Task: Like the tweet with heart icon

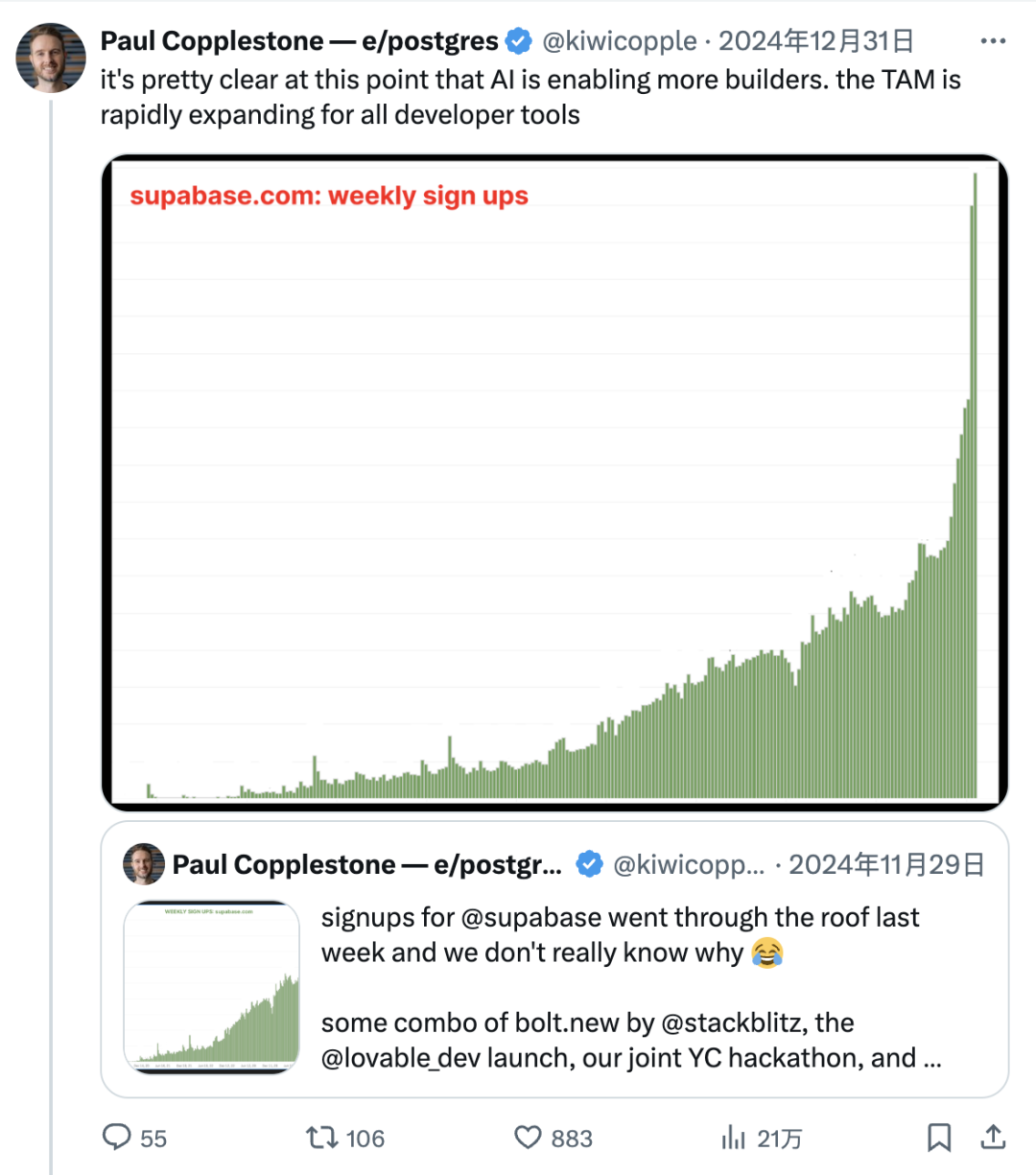Action: click(528, 1138)
